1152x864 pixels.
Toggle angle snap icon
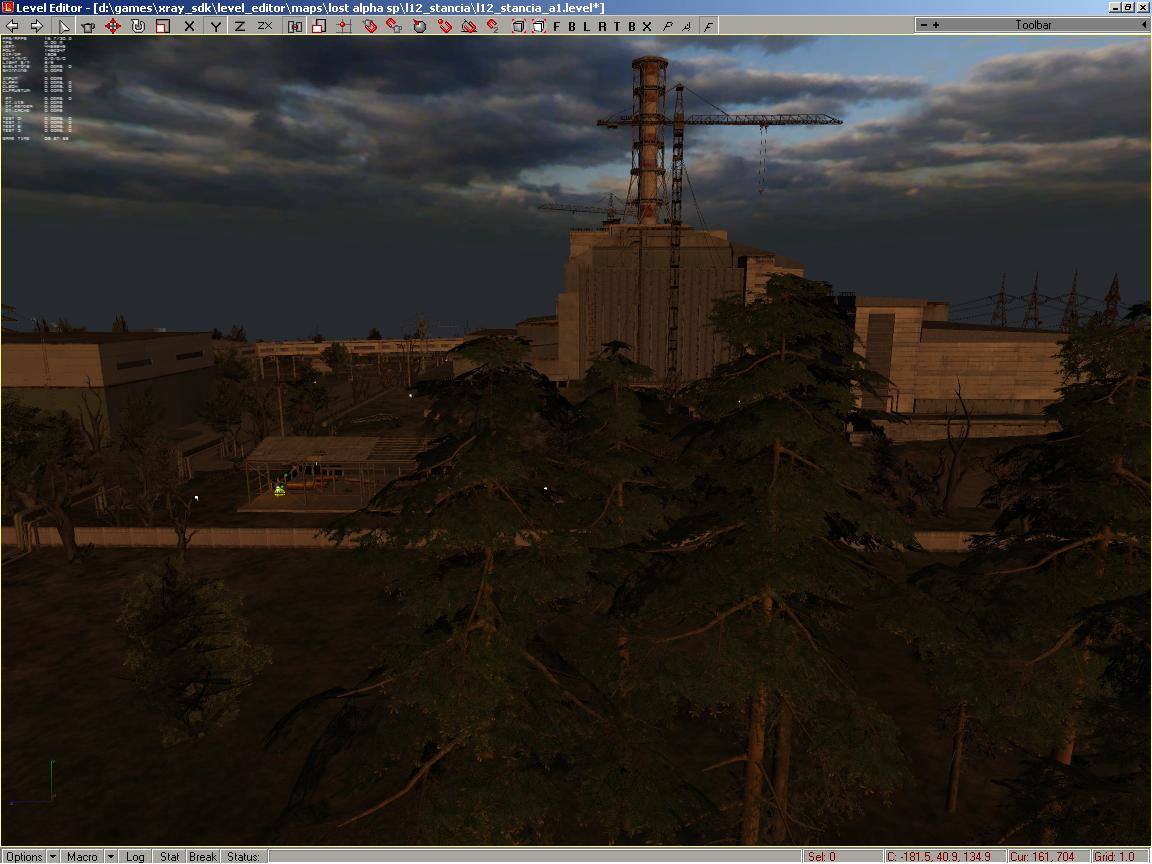[x=469, y=26]
